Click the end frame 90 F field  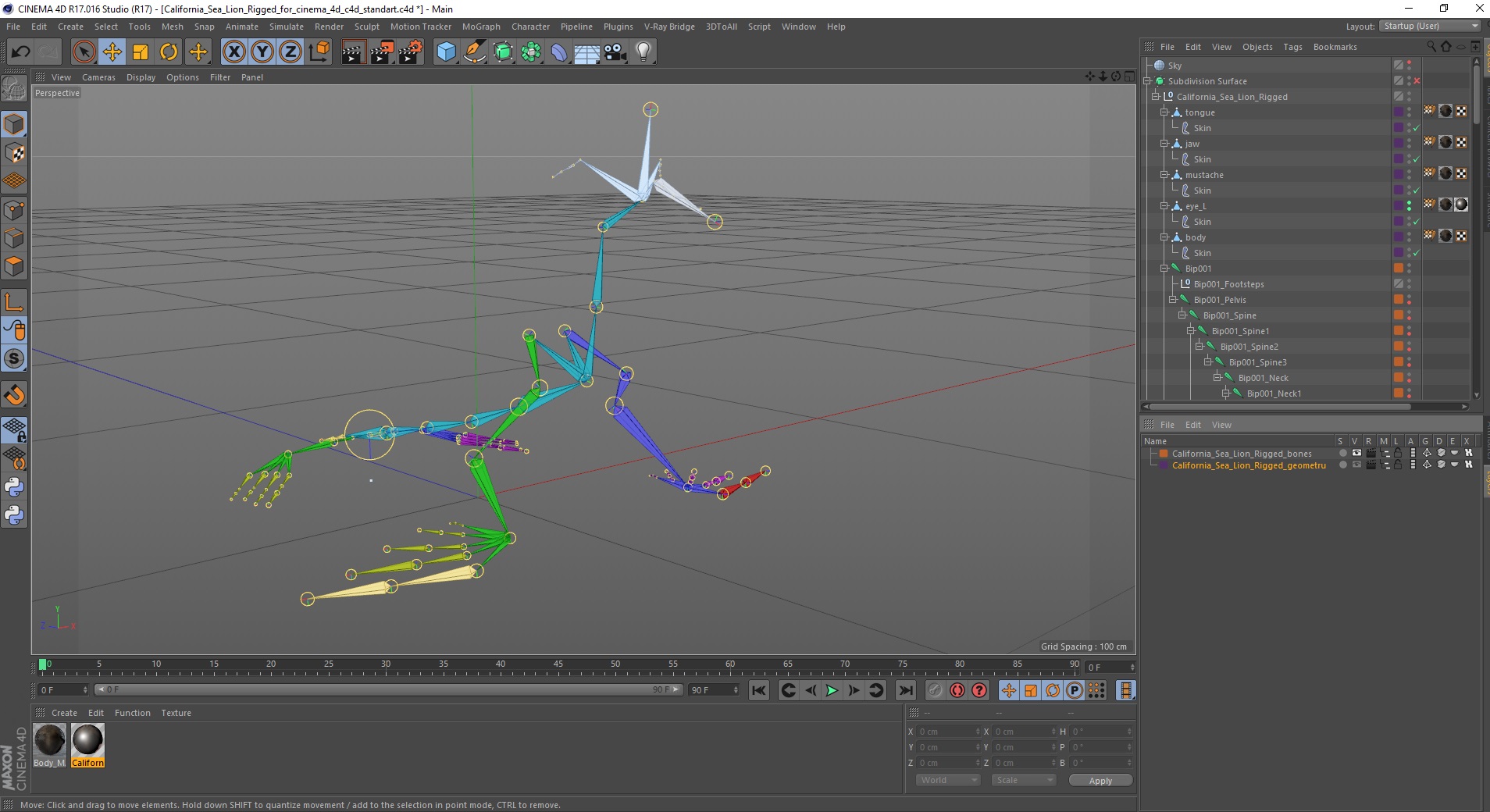click(713, 690)
